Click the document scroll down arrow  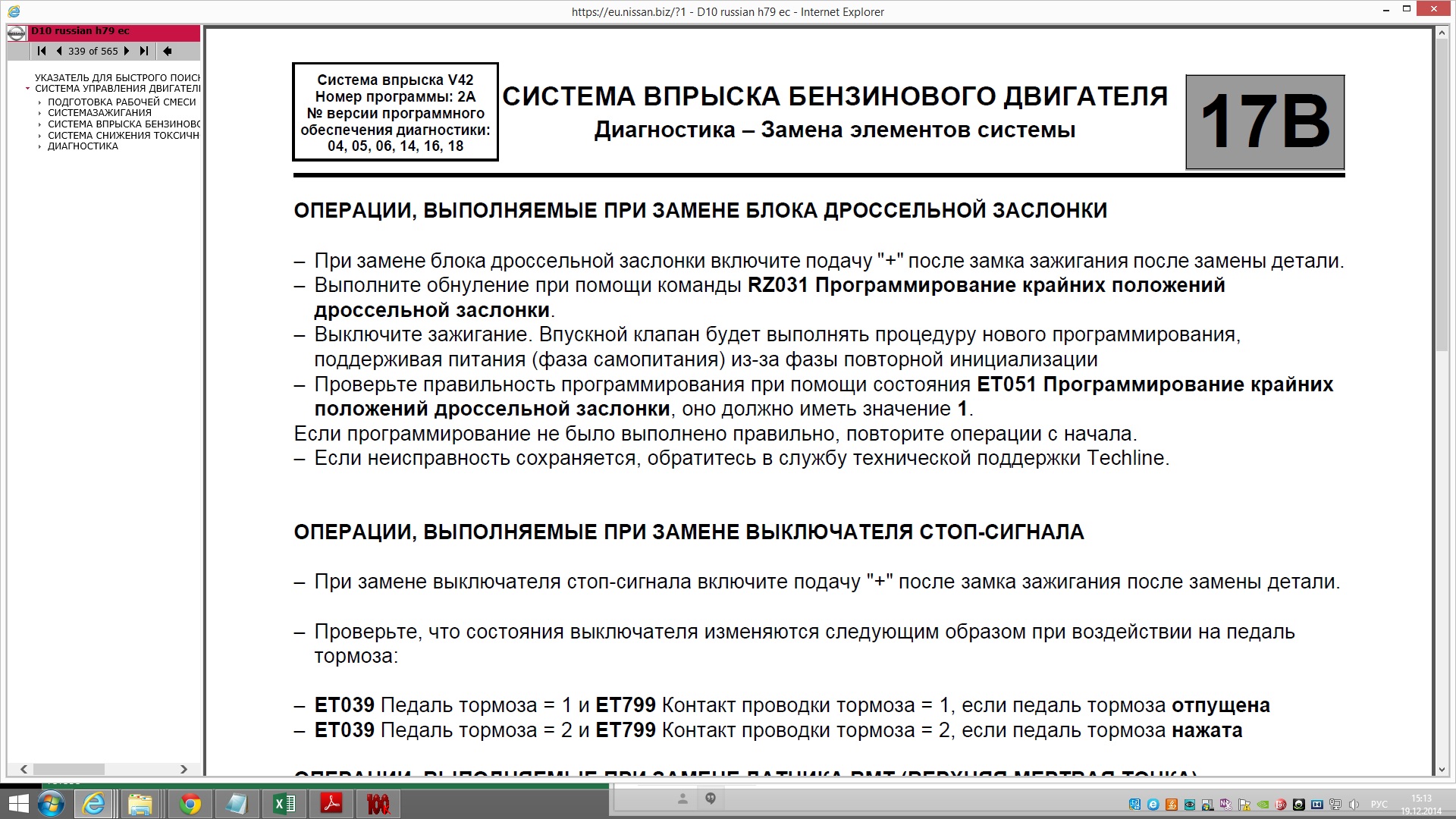(x=1442, y=770)
